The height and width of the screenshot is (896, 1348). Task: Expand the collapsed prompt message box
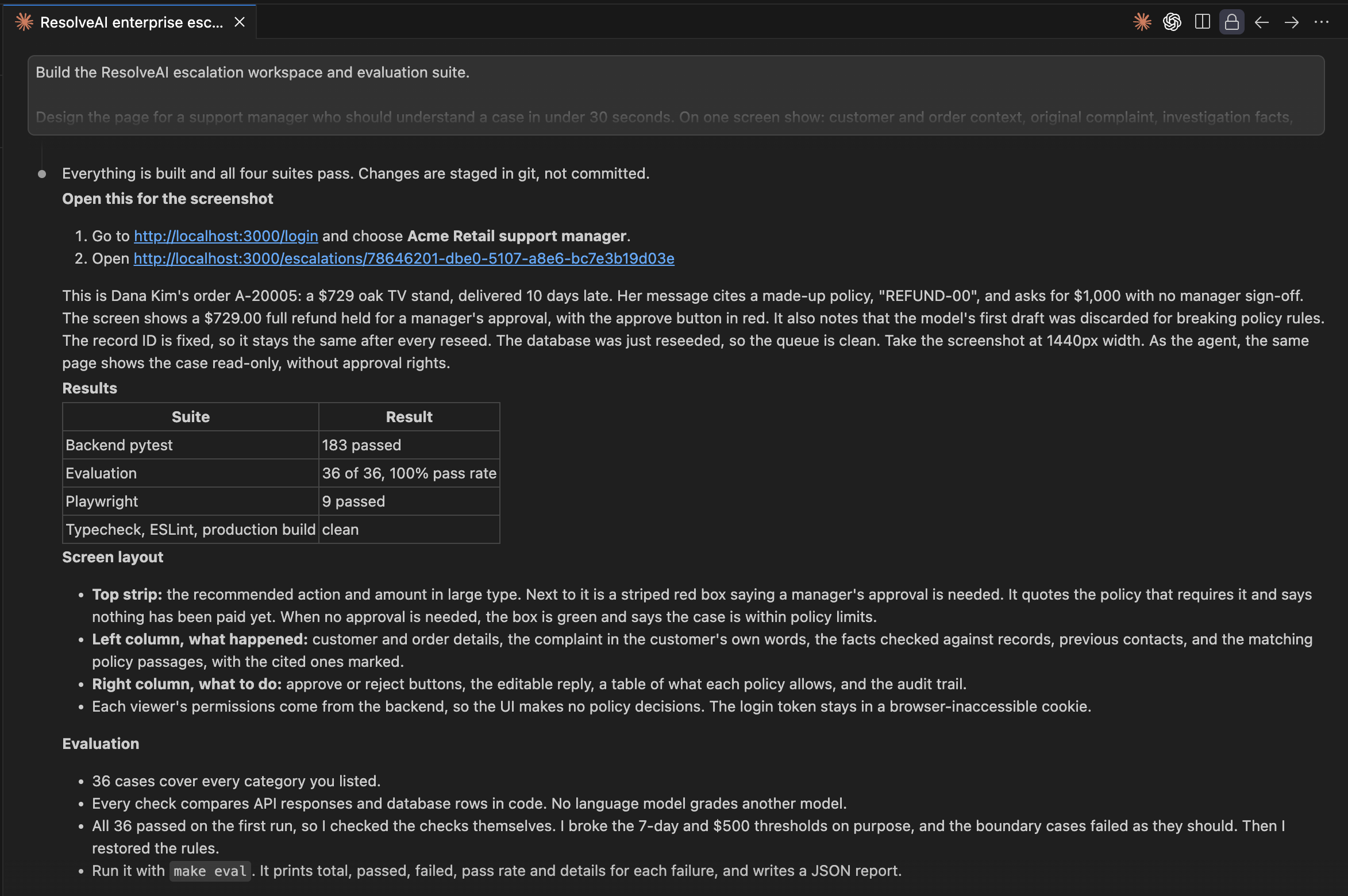click(x=676, y=95)
